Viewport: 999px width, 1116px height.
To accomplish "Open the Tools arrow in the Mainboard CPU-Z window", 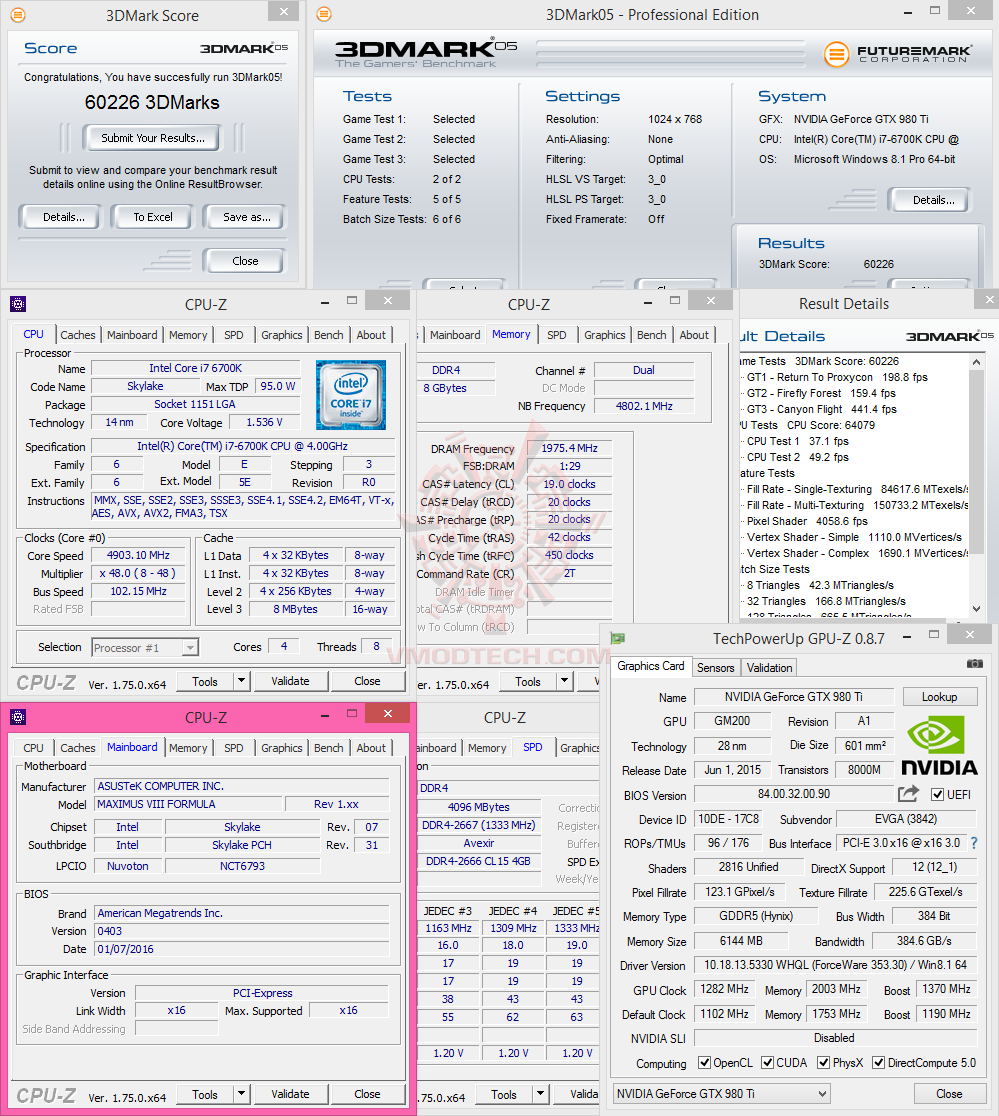I will coord(242,1094).
